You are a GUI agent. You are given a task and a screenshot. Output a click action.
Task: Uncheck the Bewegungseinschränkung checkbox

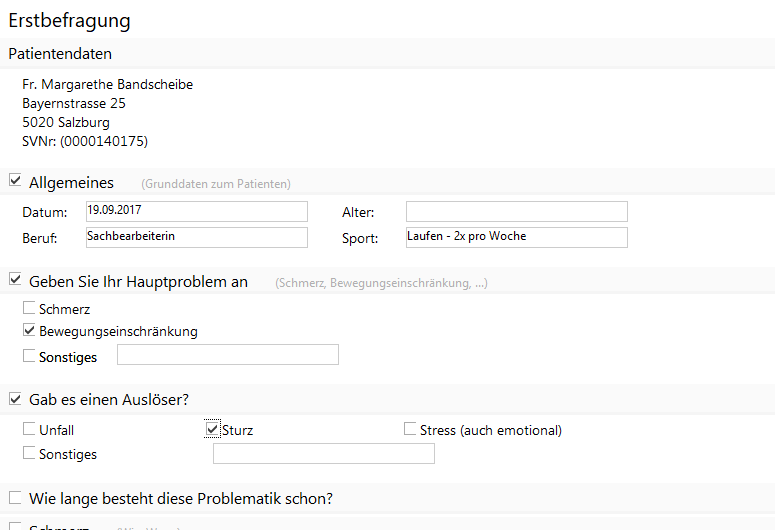[30, 331]
